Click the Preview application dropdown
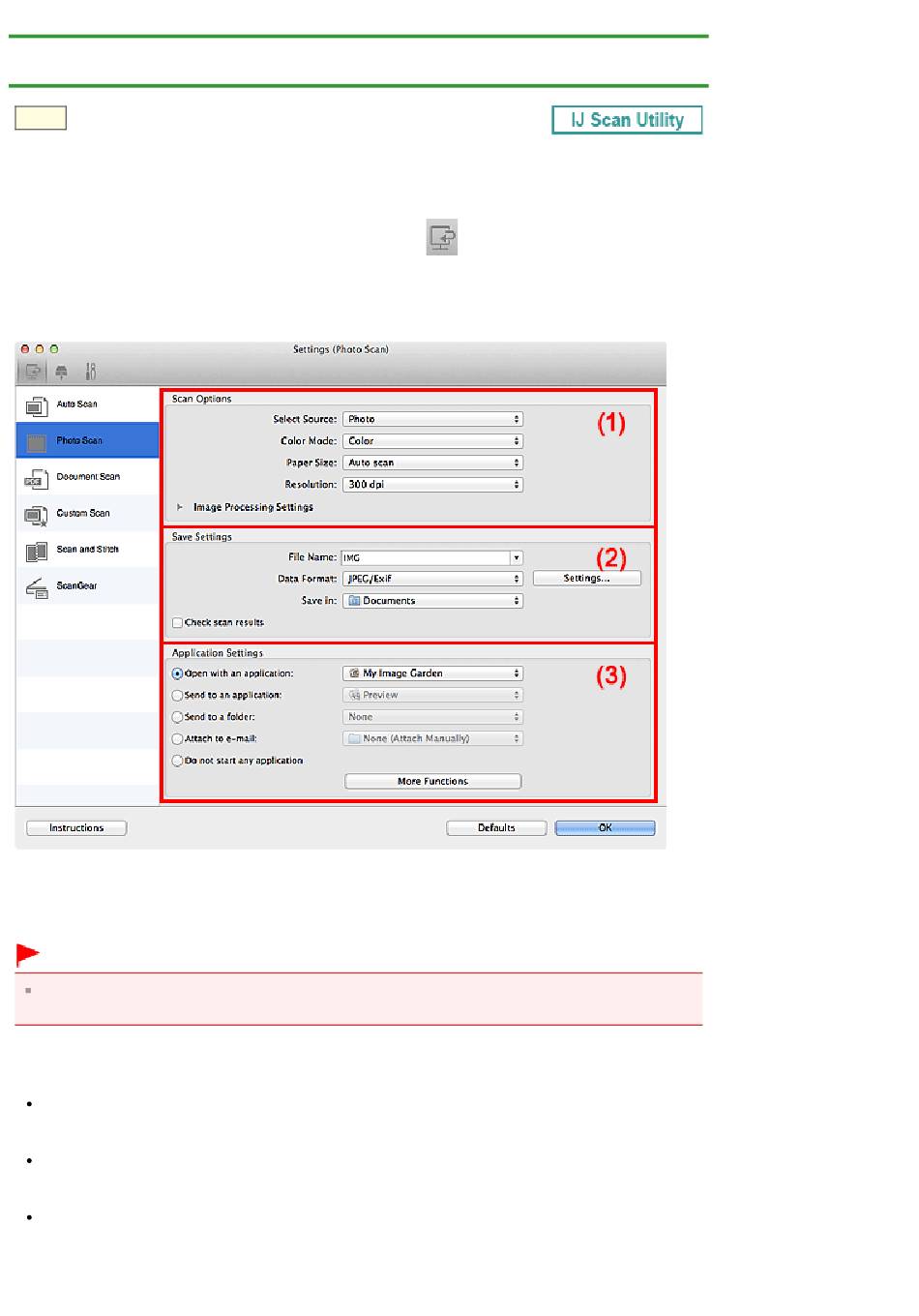The height and width of the screenshot is (1316, 919). [x=432, y=696]
